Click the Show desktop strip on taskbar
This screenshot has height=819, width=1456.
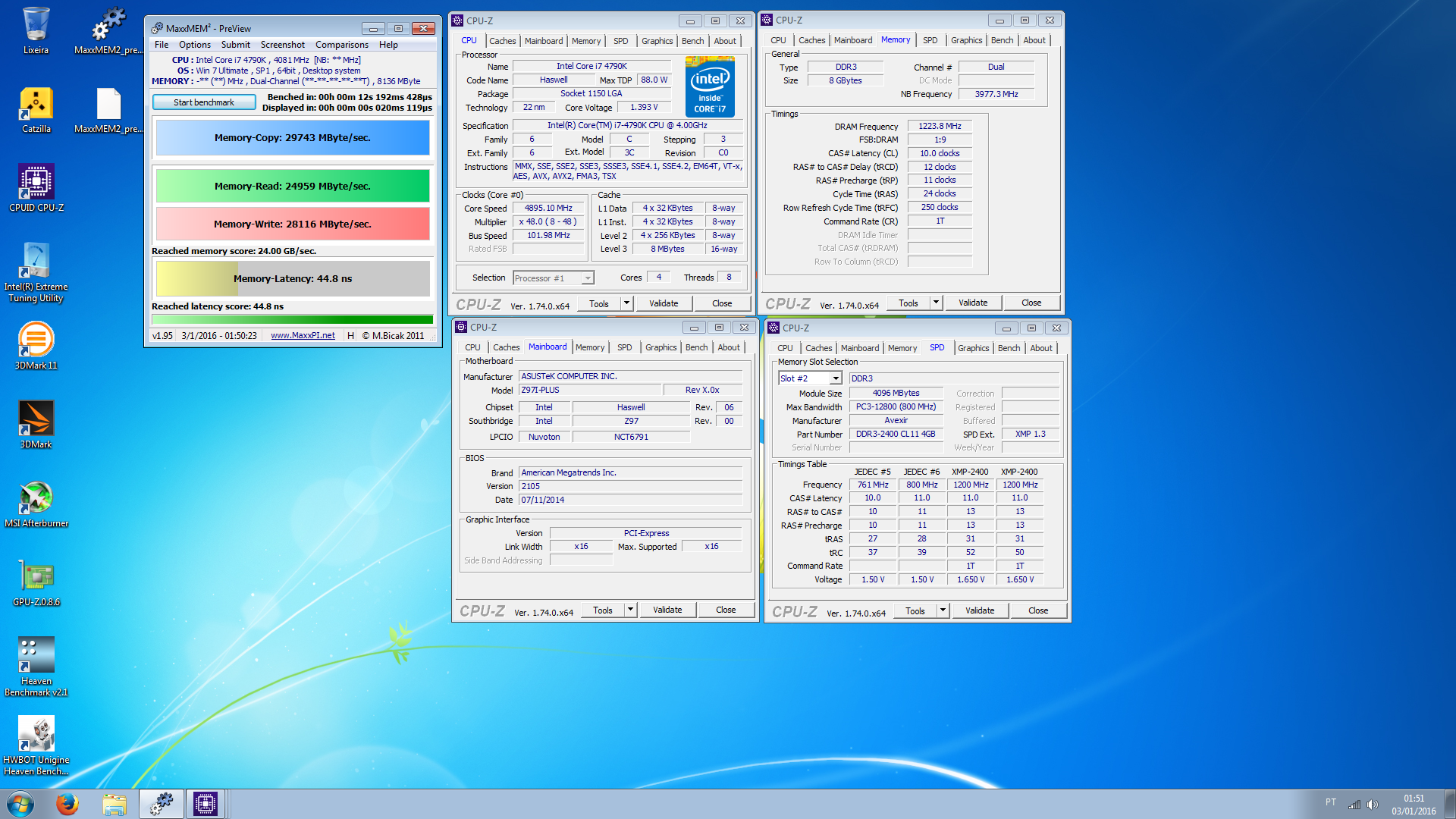click(1450, 804)
